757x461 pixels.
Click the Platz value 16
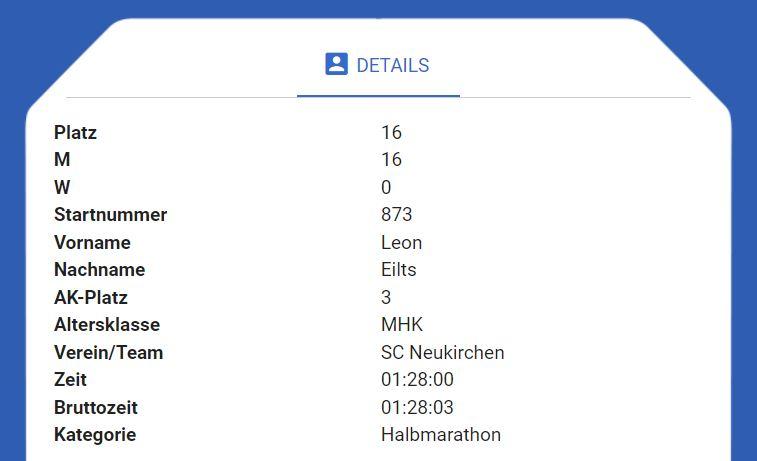click(391, 132)
